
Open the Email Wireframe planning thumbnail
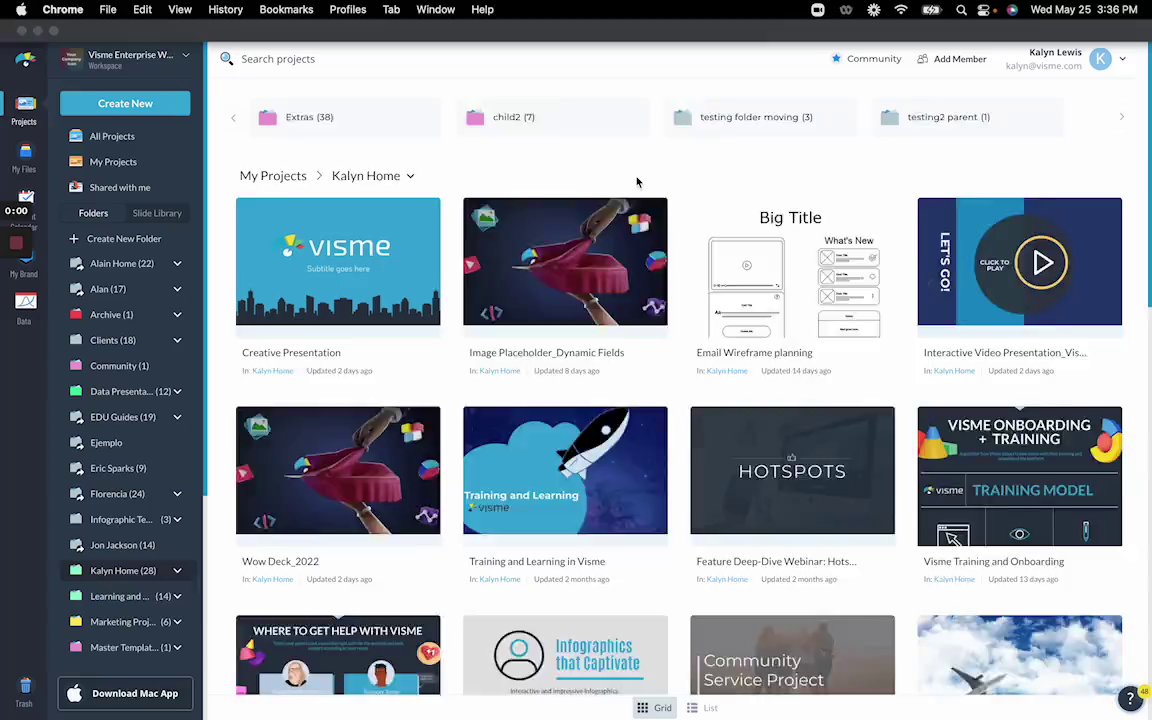coord(792,268)
